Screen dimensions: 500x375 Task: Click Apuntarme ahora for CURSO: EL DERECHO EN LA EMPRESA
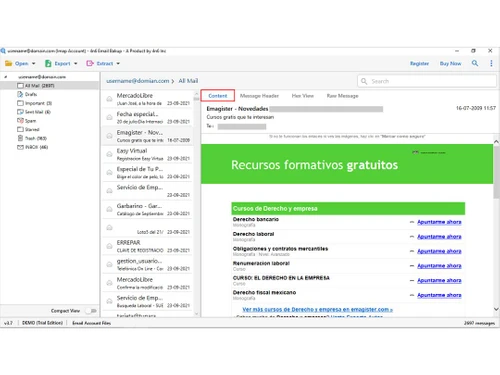[439, 281]
